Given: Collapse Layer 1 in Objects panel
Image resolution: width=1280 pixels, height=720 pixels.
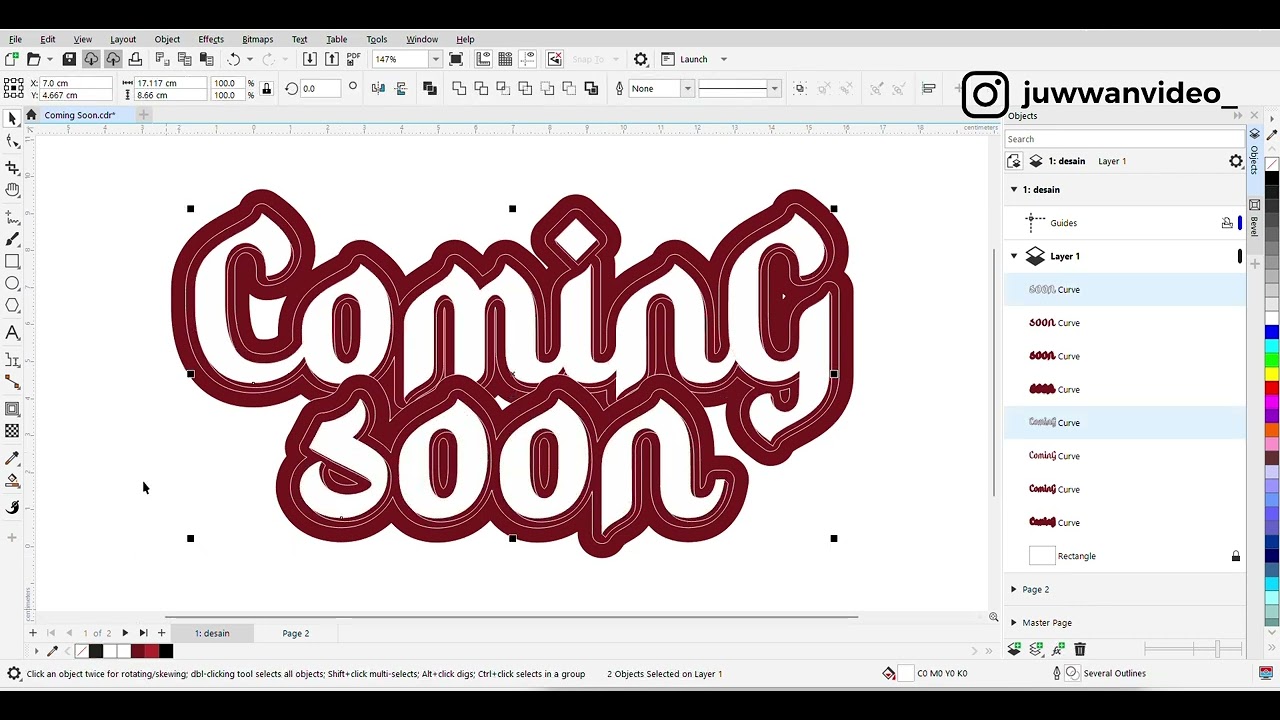Looking at the screenshot, I should (1014, 256).
